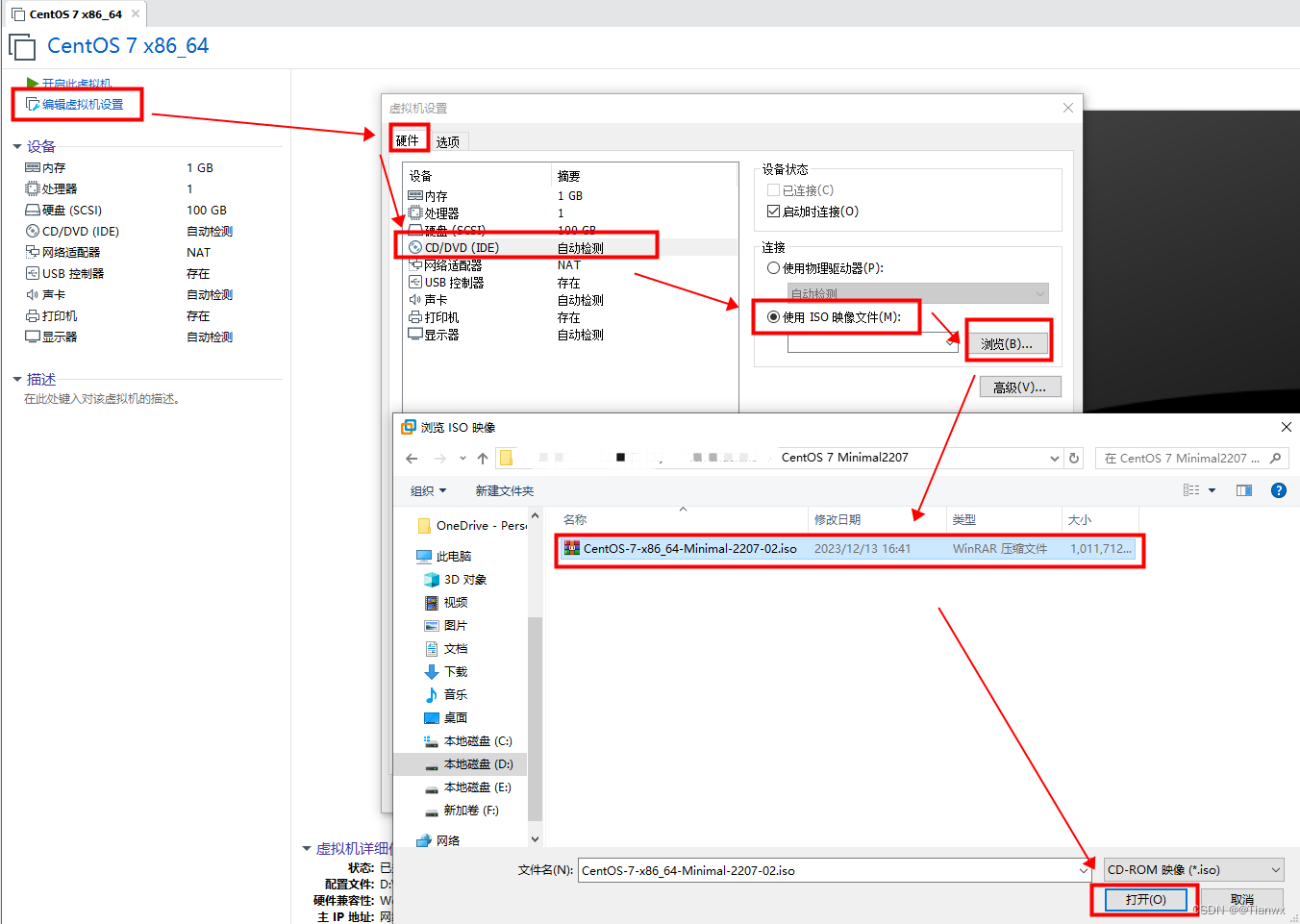Select 图片 folder in navigation tree
Image resolution: width=1300 pixels, height=924 pixels.
tap(446, 626)
